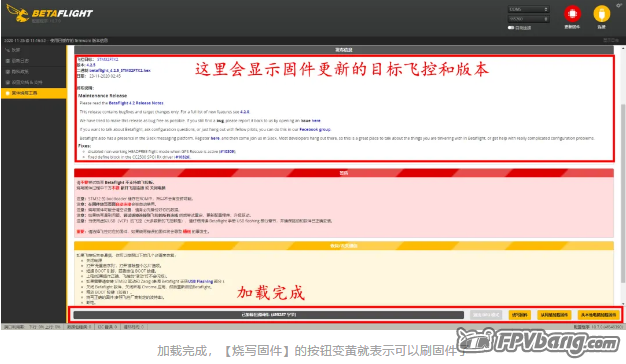Open the Welcome tab in sidebar
Image resolution: width=626 pixels, height=364 pixels.
[x=34, y=50]
